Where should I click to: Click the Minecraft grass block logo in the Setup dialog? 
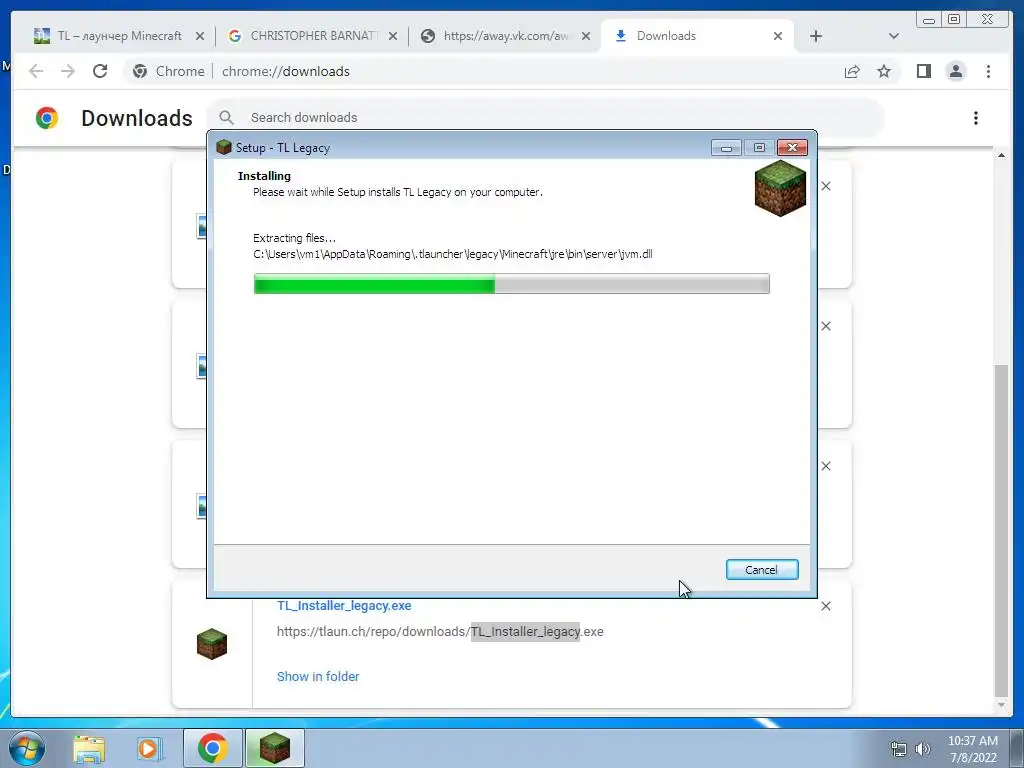coord(780,188)
